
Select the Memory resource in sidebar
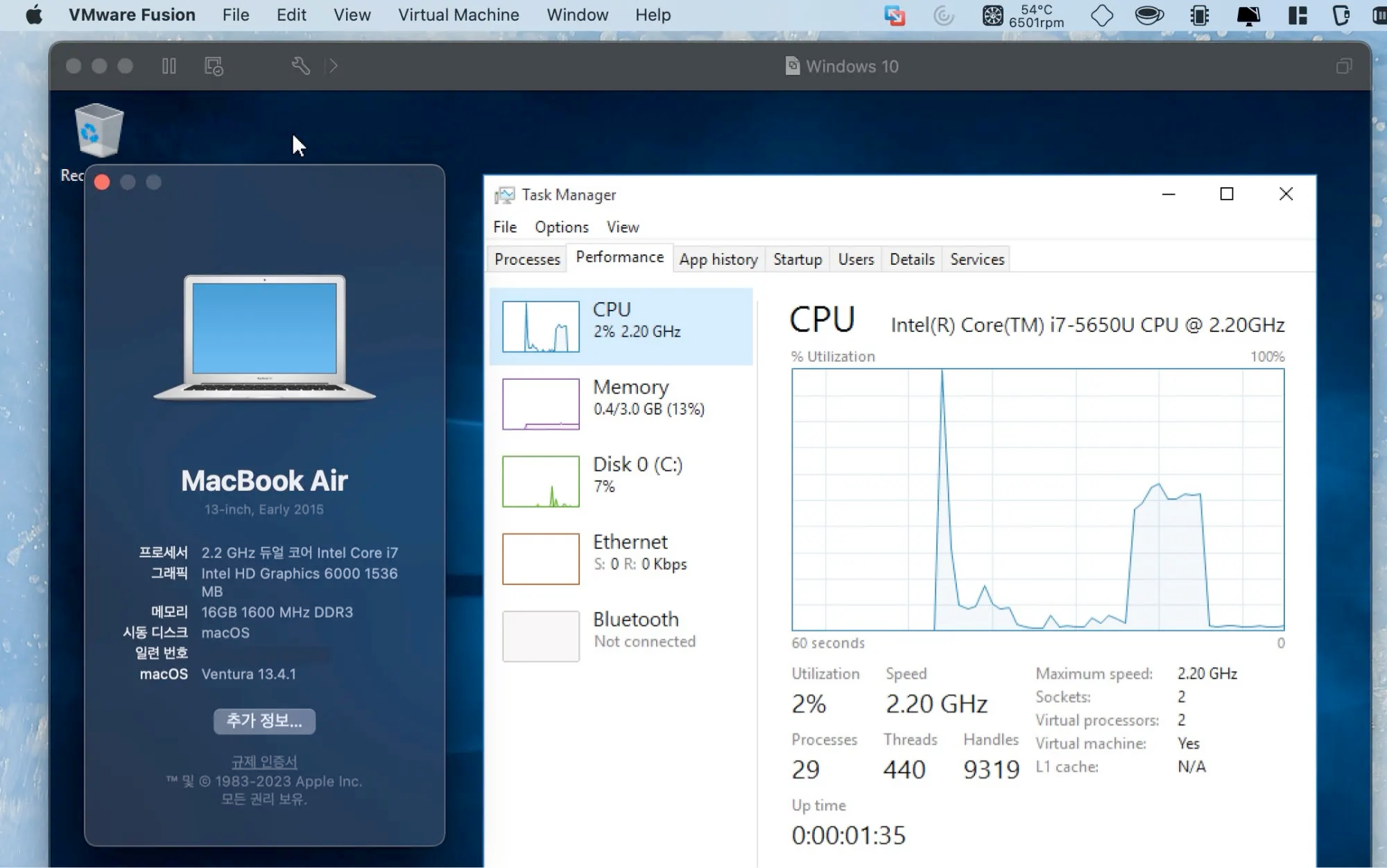tap(621, 403)
